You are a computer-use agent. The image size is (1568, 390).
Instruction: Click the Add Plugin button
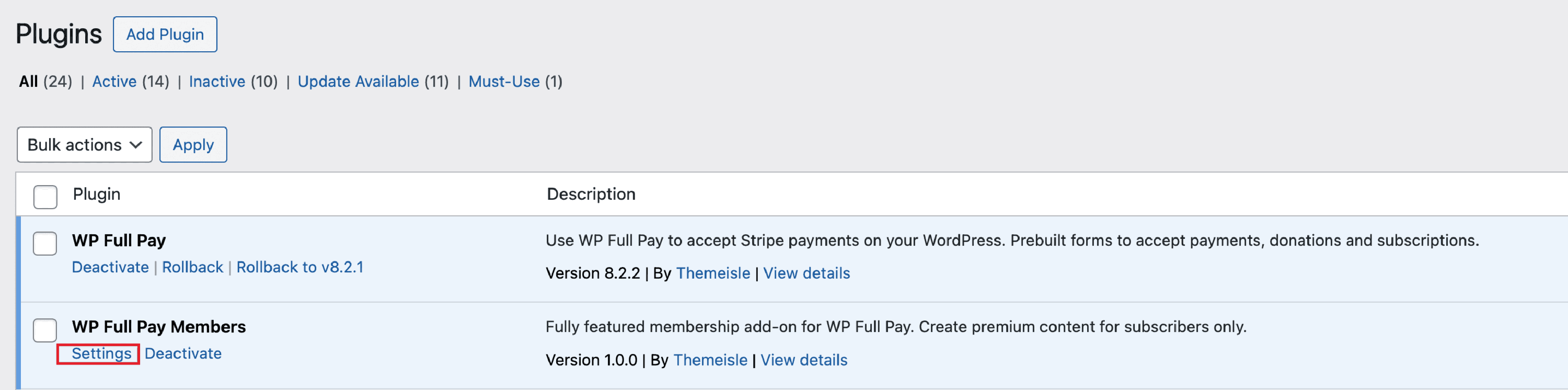point(165,35)
